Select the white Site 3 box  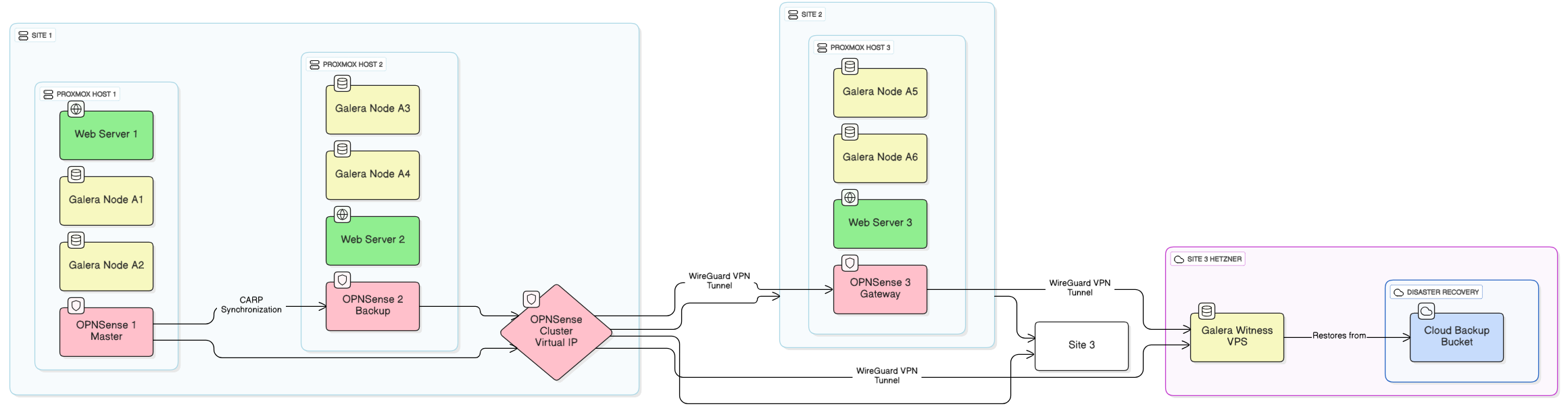(x=1081, y=345)
